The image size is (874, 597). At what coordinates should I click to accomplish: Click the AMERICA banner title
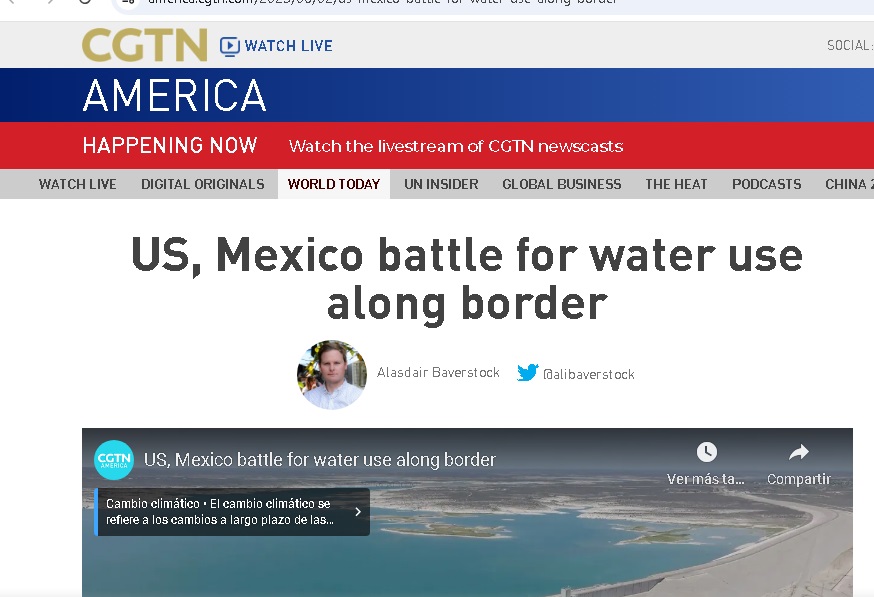(x=174, y=96)
